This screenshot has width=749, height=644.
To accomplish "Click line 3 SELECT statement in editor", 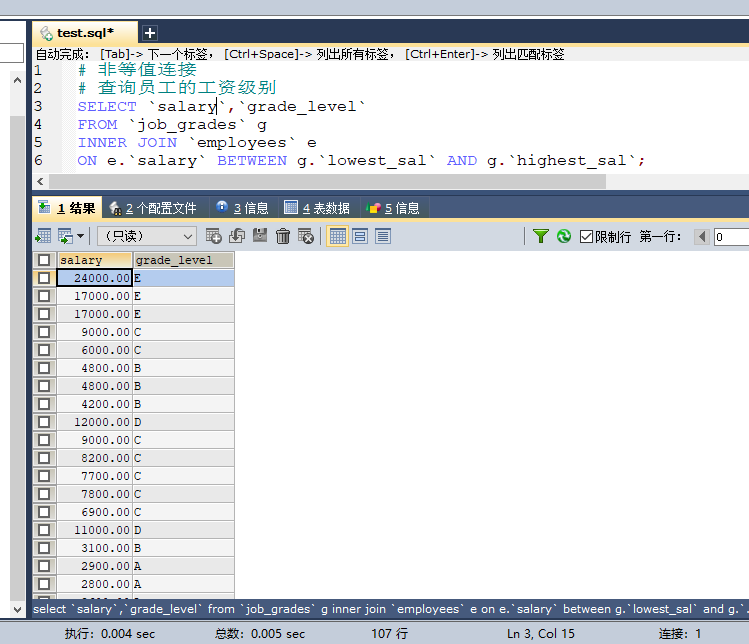I will coord(222,107).
